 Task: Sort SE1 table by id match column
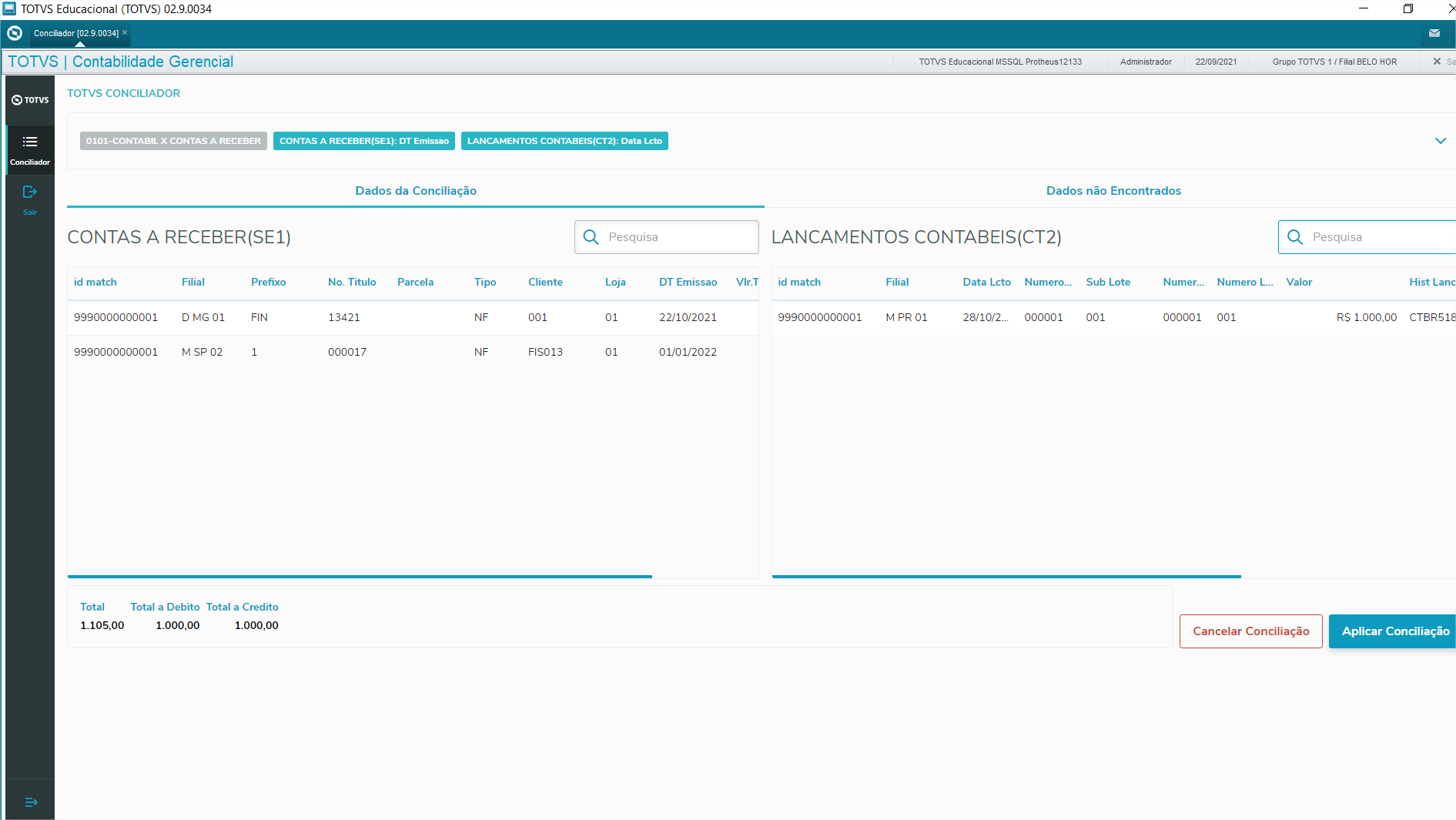click(x=95, y=283)
